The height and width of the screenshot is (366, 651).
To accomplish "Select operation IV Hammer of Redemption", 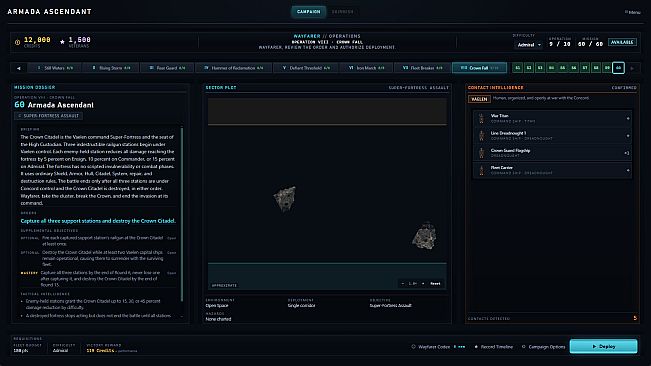I will (233, 68).
